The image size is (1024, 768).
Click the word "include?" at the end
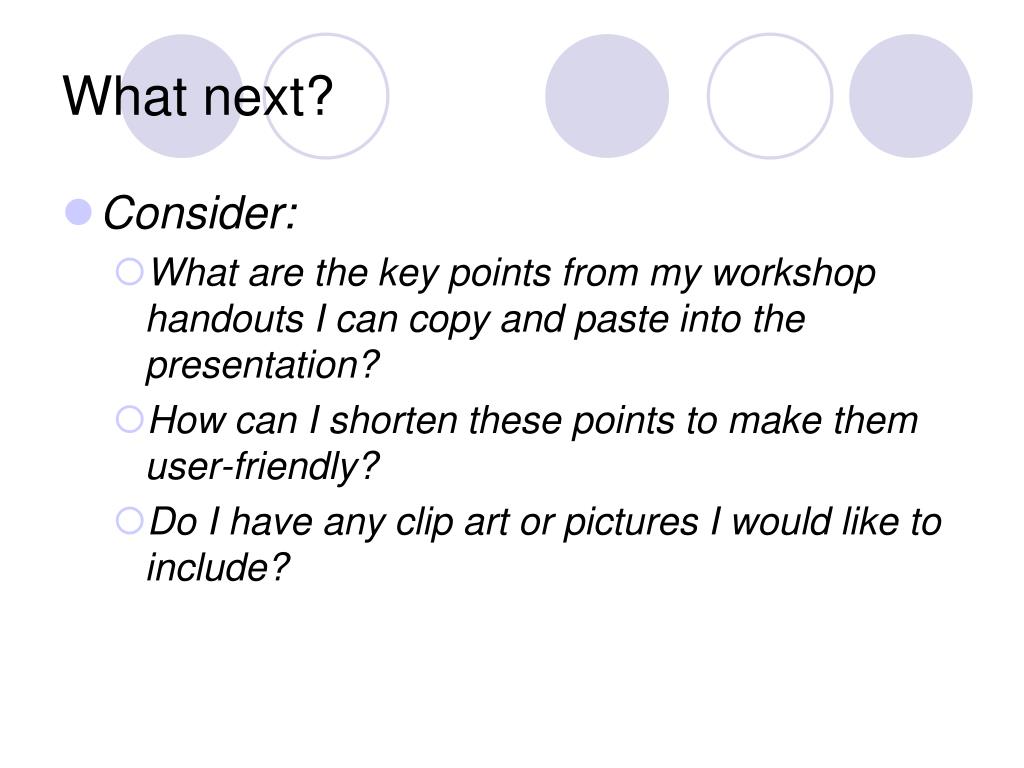coord(217,567)
